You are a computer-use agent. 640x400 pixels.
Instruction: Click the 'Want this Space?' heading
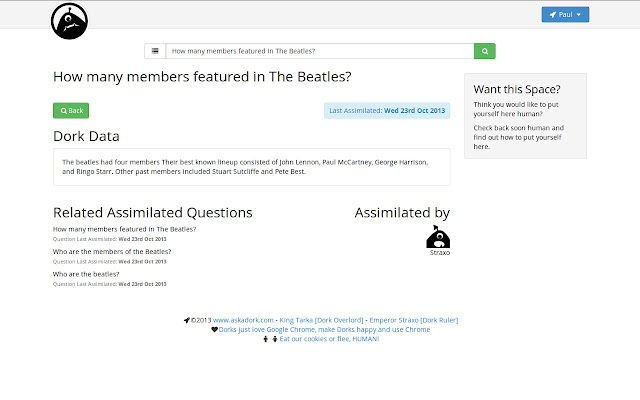[517, 89]
